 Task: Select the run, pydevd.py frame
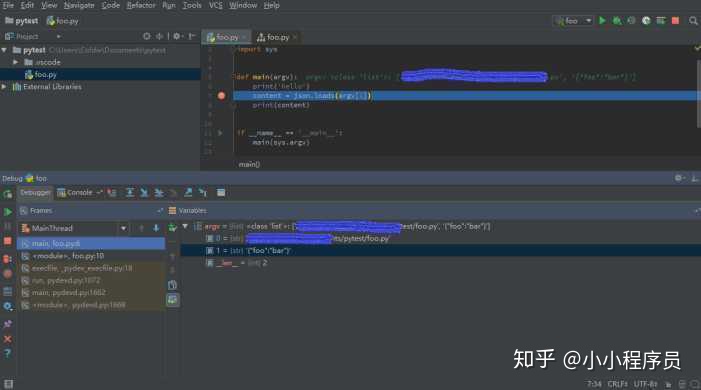pos(91,280)
